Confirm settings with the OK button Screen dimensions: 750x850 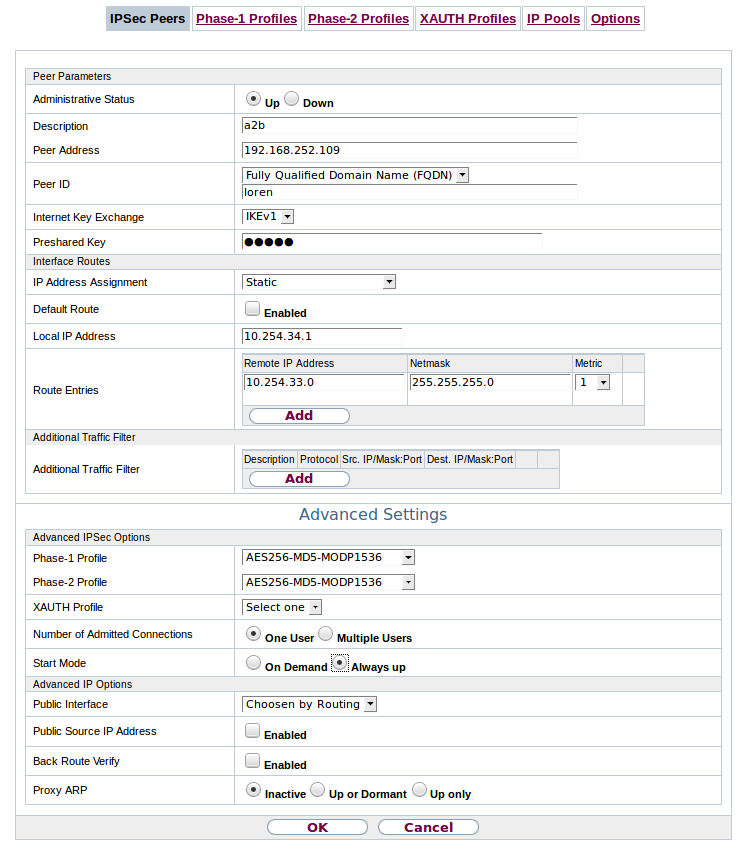coord(317,827)
